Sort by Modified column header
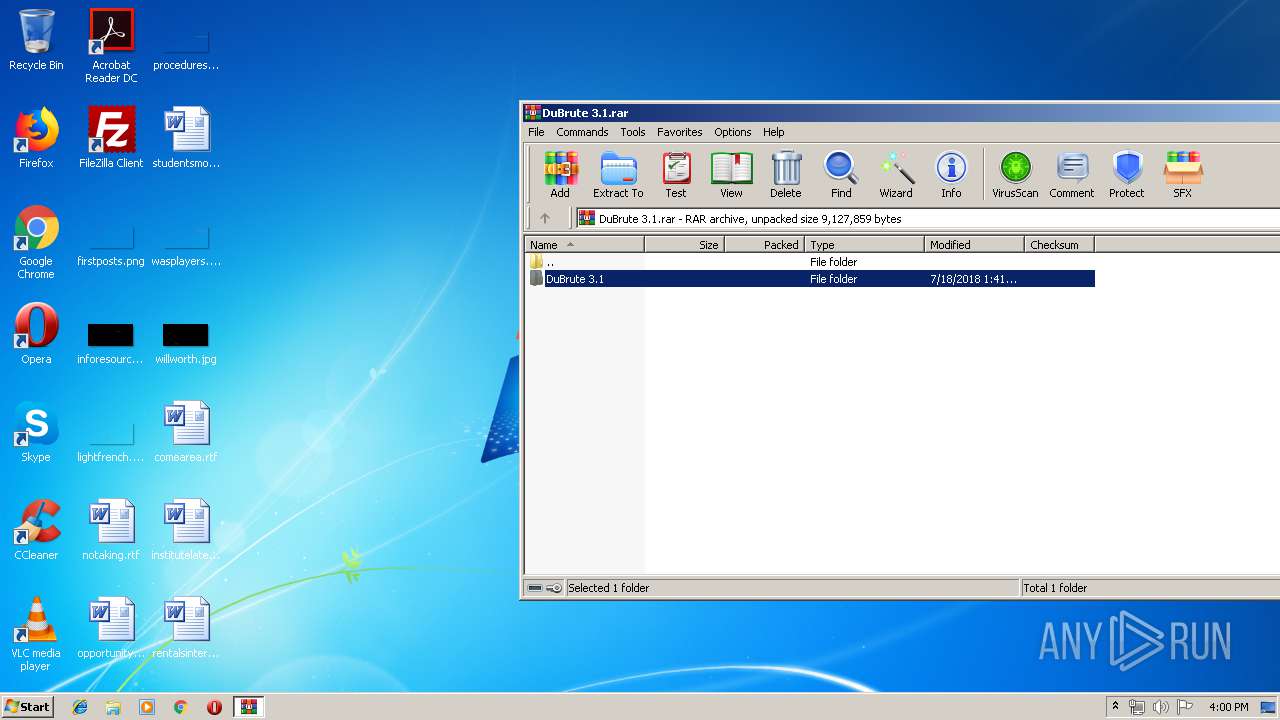The width and height of the screenshot is (1280, 720). click(x=974, y=244)
